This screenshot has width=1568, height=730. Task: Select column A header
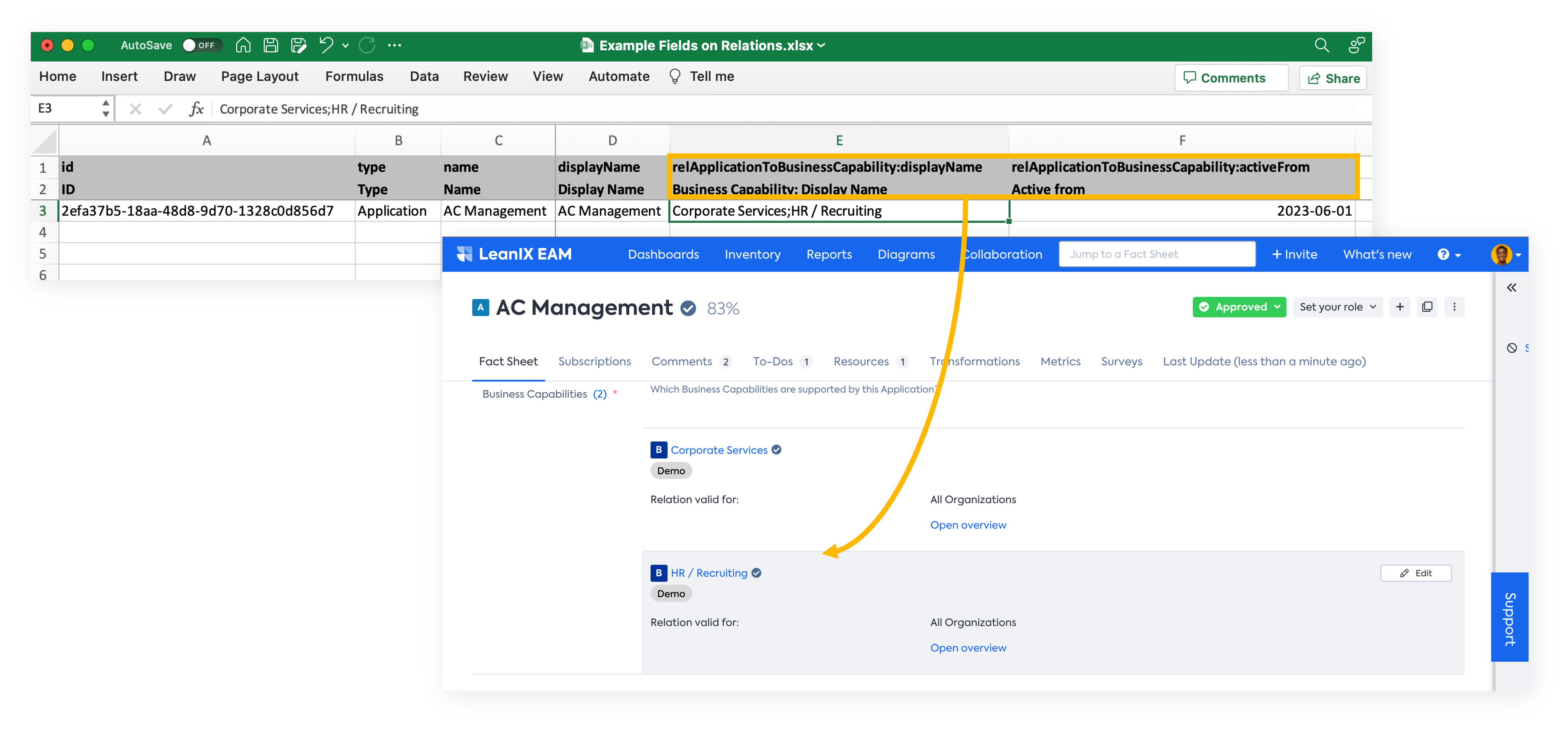pos(207,140)
